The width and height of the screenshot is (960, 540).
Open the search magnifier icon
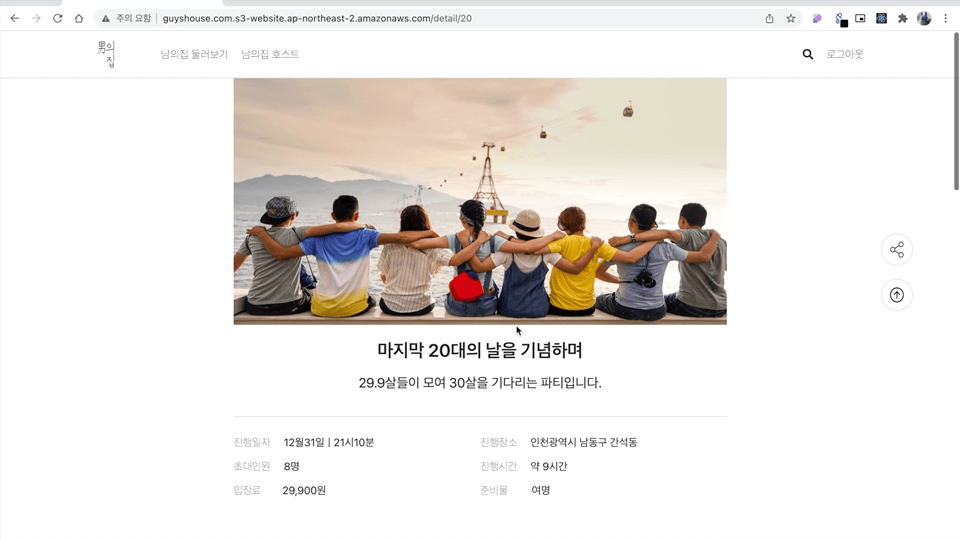coord(808,54)
